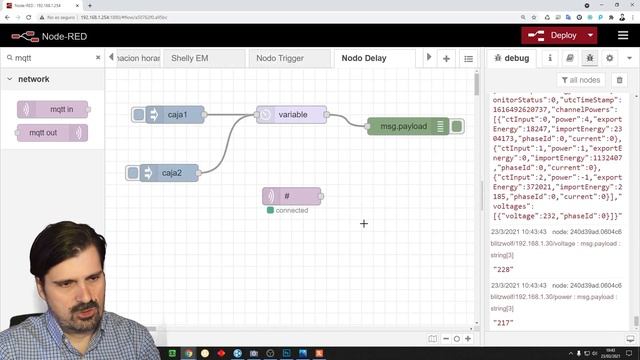
Task: Collapse the network palette category
Action: (10, 79)
